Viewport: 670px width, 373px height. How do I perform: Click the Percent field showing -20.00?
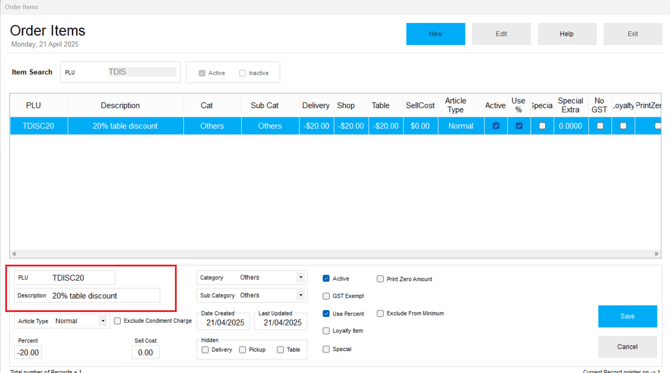pos(28,352)
